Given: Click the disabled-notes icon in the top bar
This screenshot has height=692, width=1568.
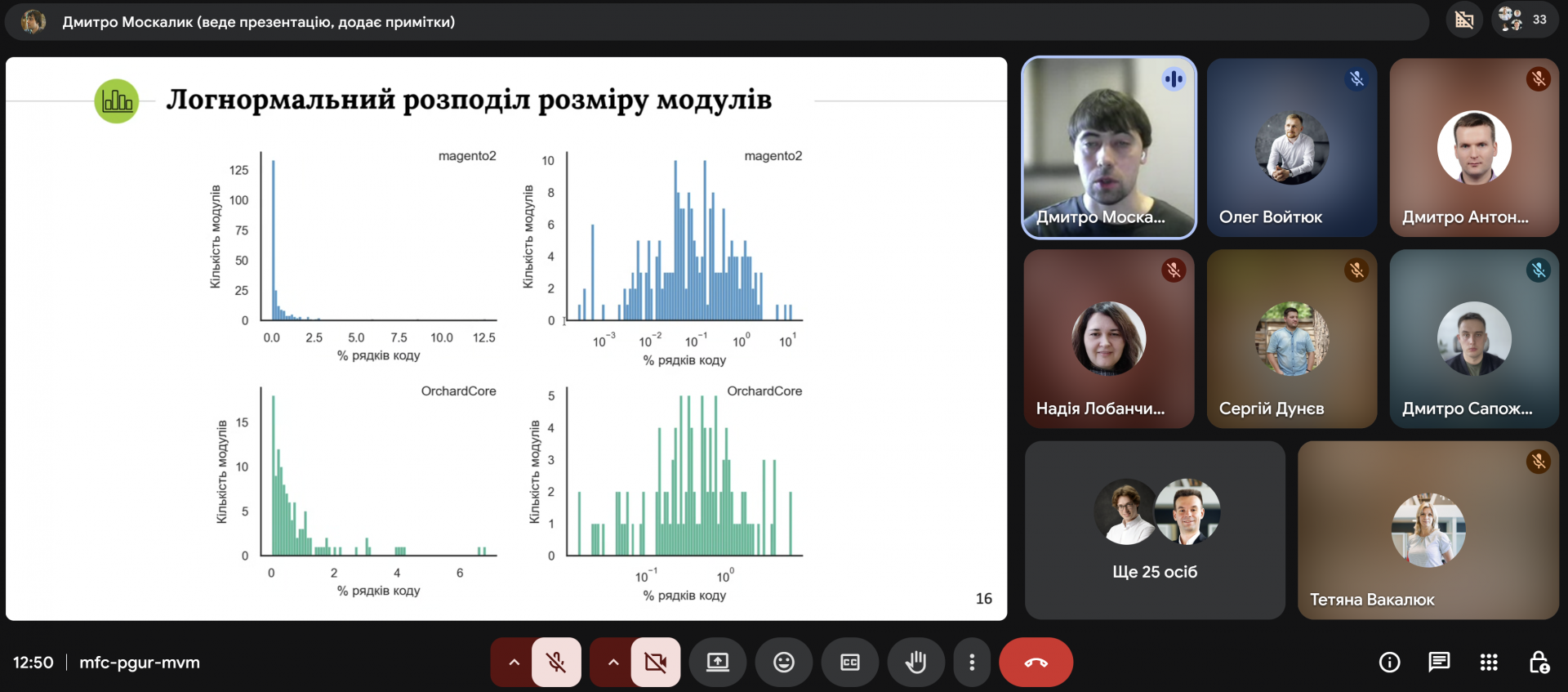Looking at the screenshot, I should (x=1464, y=20).
